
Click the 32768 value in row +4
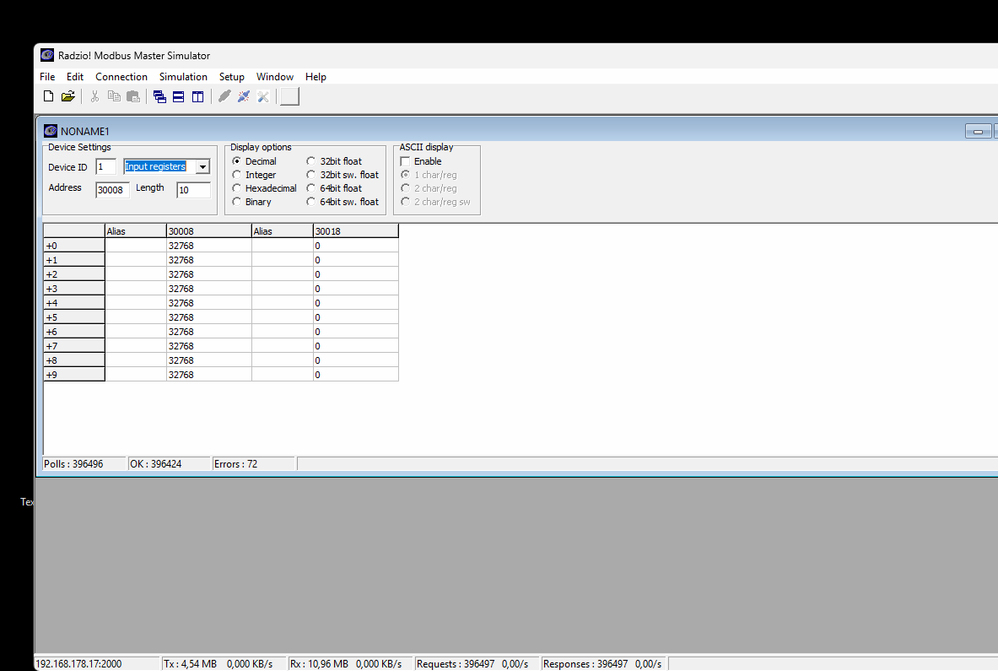[209, 303]
